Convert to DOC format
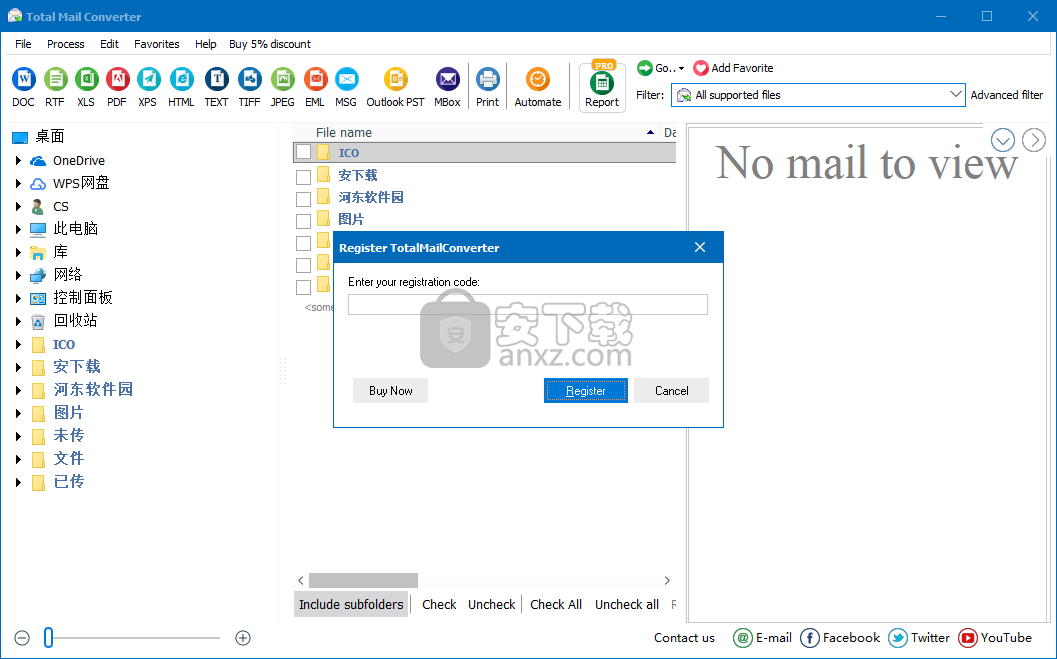The image size is (1057, 659). [24, 87]
